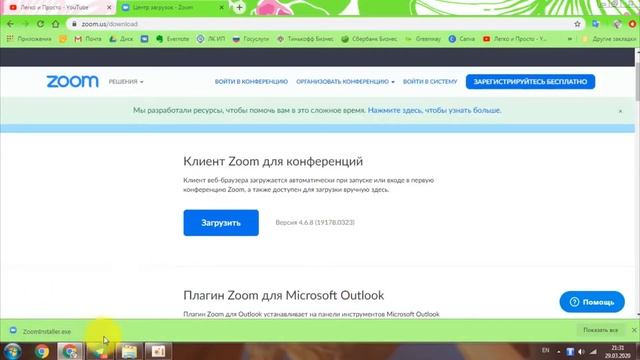This screenshot has height=360, width=640.
Task: Open the Canva bookmark
Action: pos(462,39)
